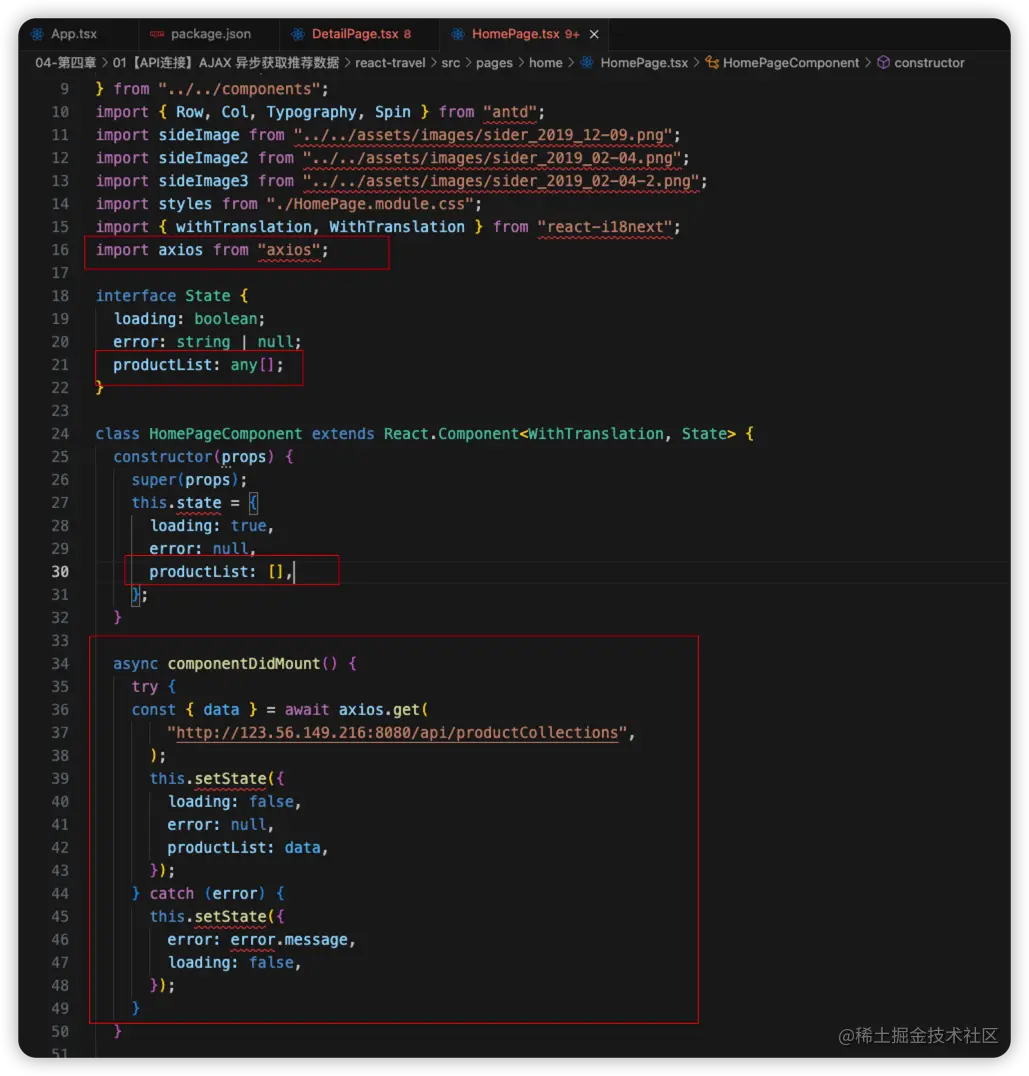Viewport: 1029px width, 1076px height.
Task: Open breadcrumb segment src
Action: 451,62
